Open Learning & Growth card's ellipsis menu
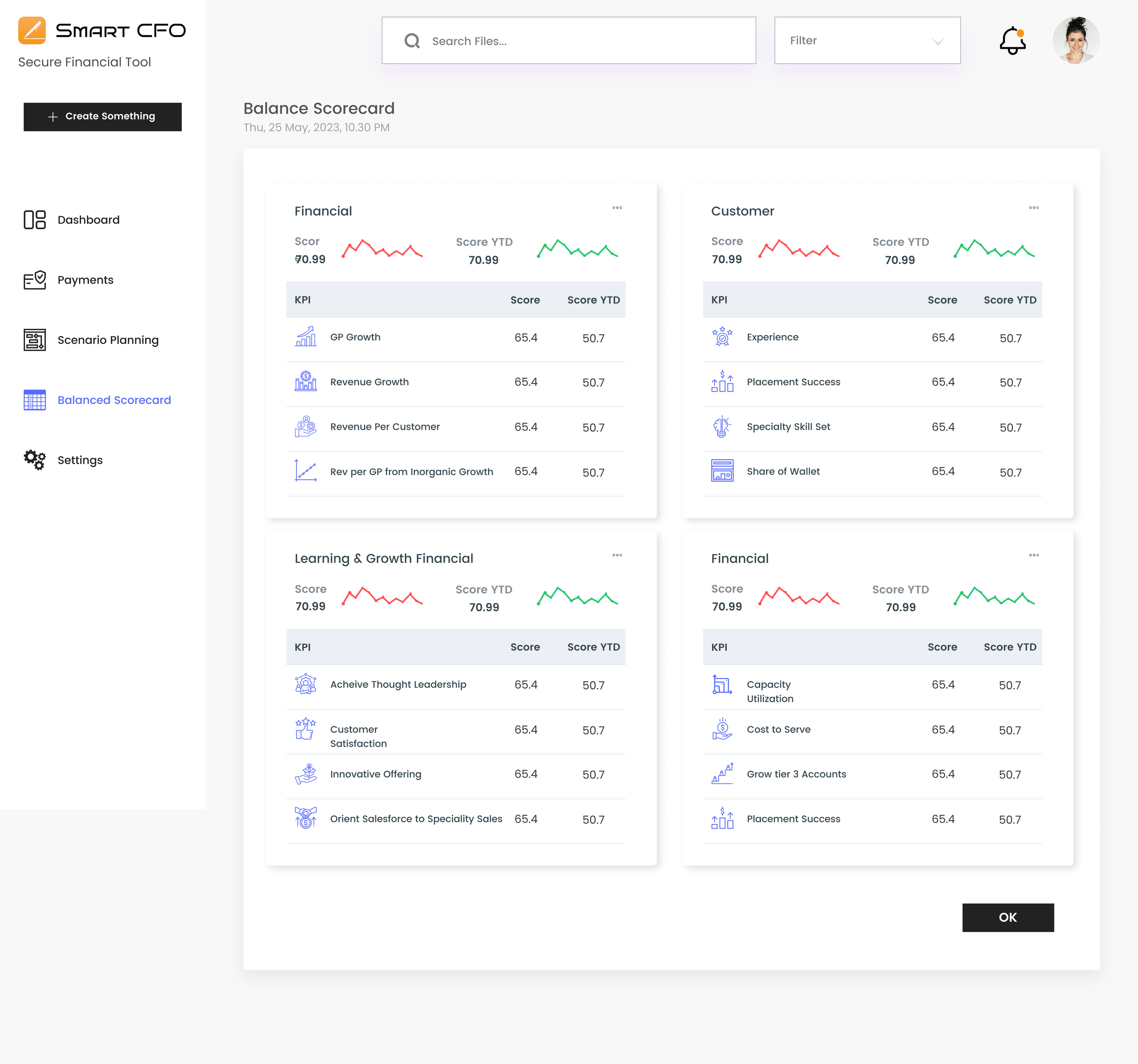The height and width of the screenshot is (1064, 1138). pos(617,555)
